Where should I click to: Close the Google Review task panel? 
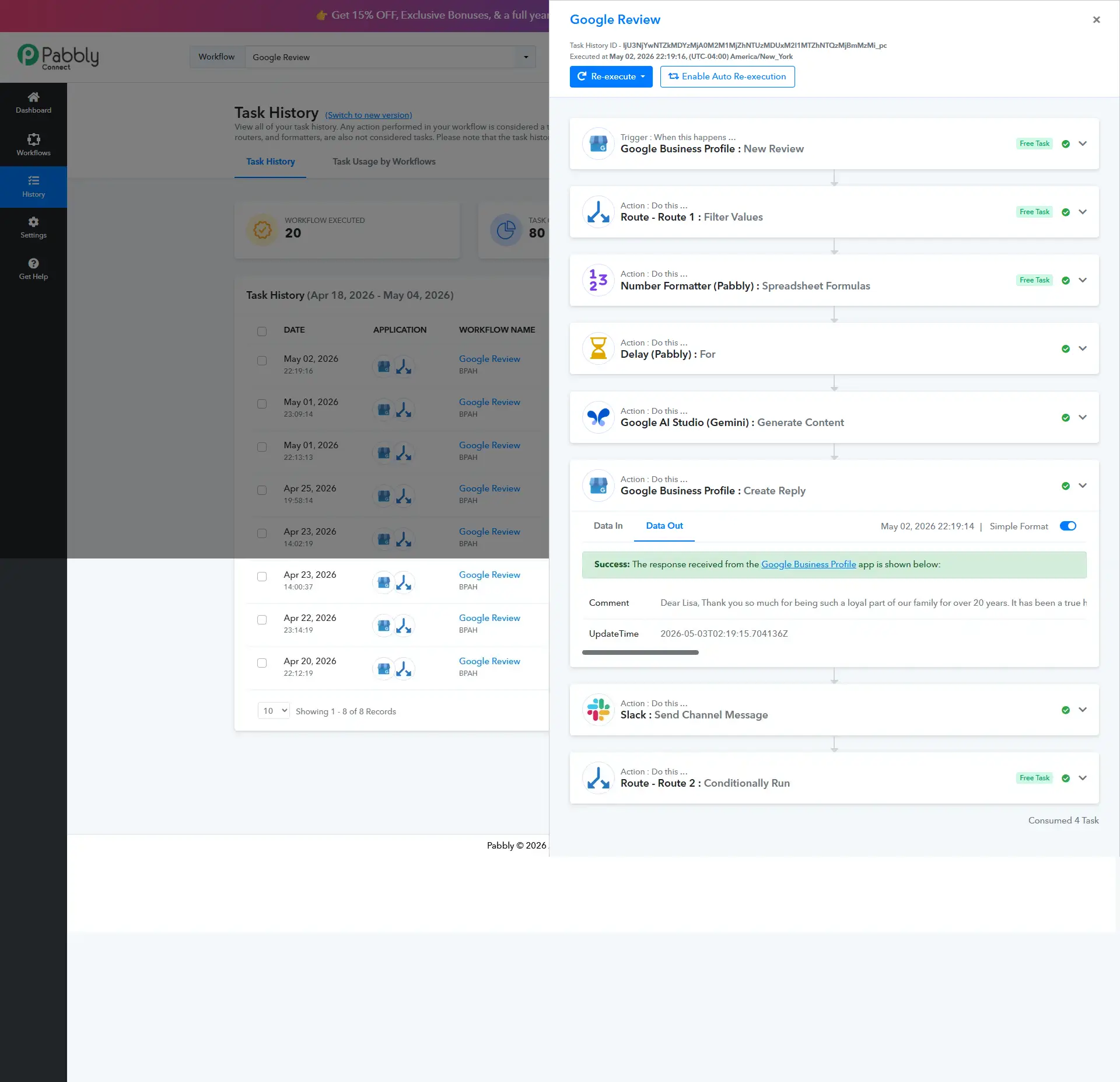point(1097,20)
